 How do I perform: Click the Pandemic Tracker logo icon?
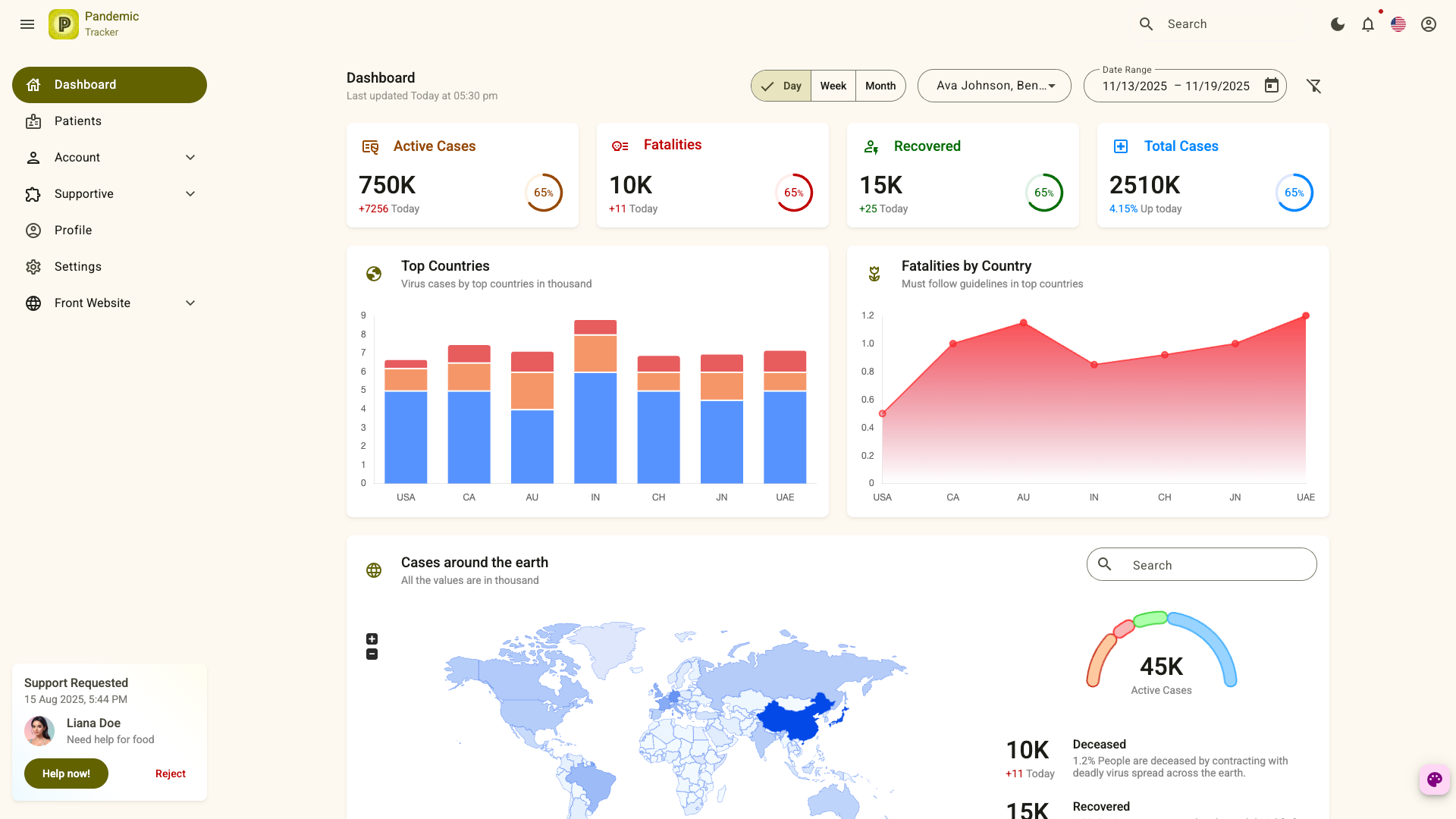tap(63, 24)
